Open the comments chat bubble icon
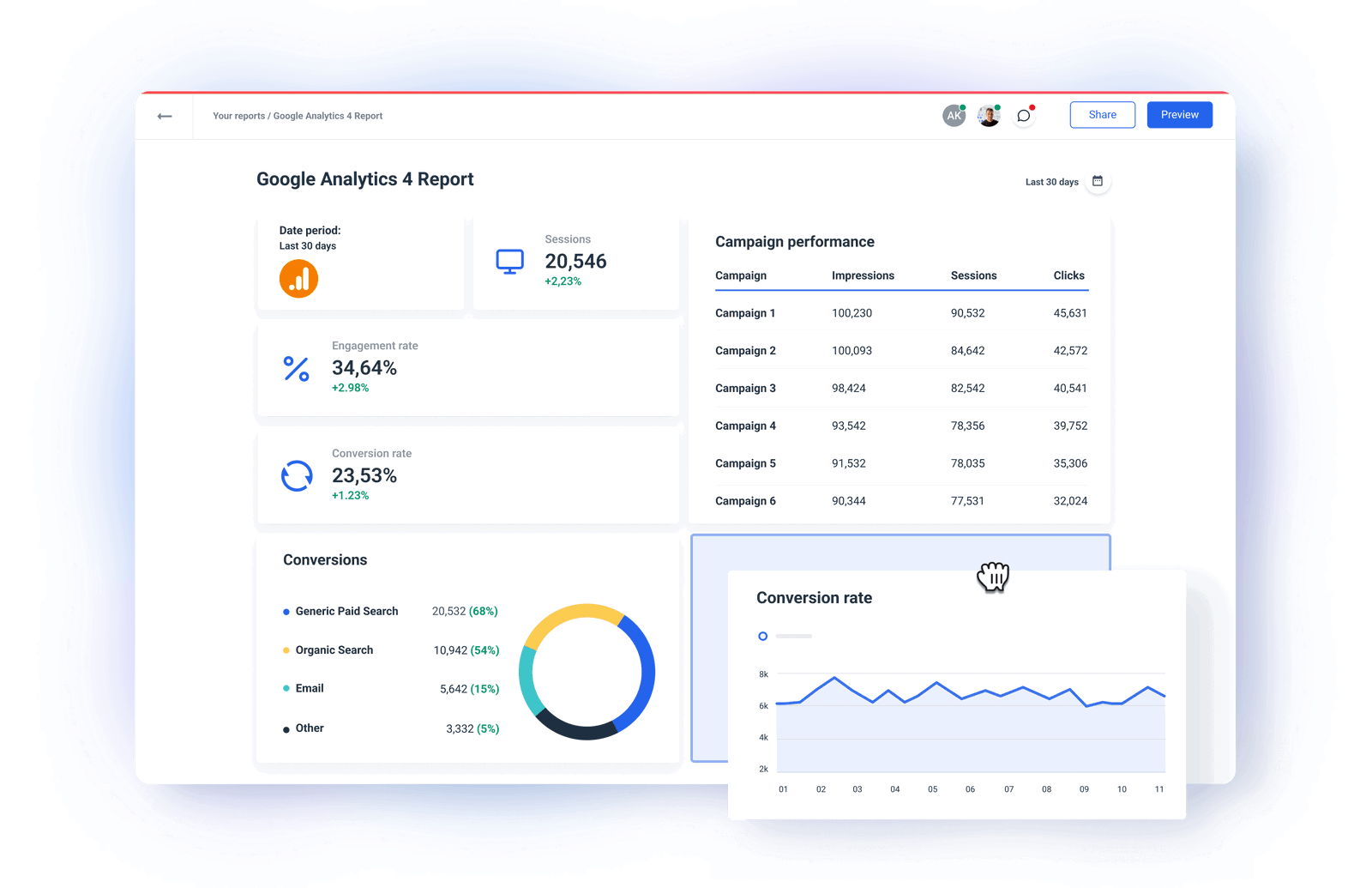 [1022, 114]
